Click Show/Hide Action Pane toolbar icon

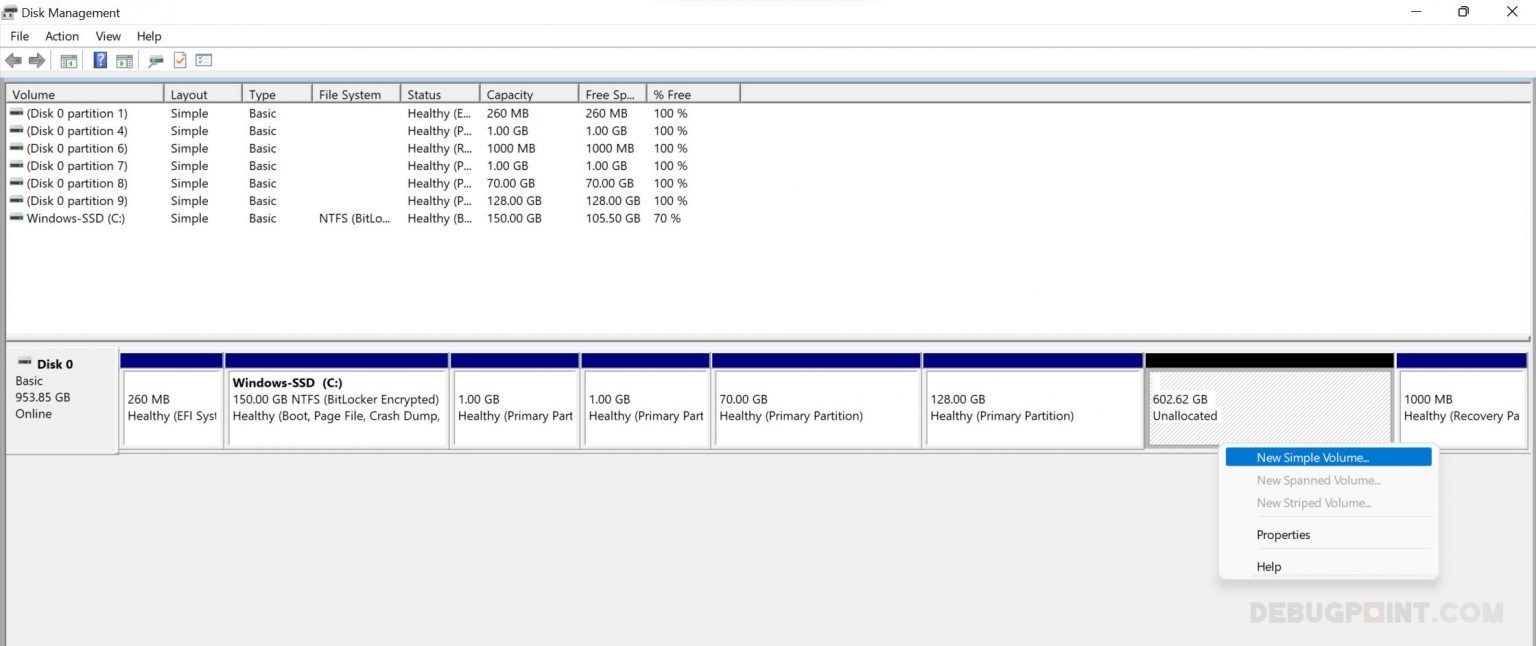click(x=124, y=61)
